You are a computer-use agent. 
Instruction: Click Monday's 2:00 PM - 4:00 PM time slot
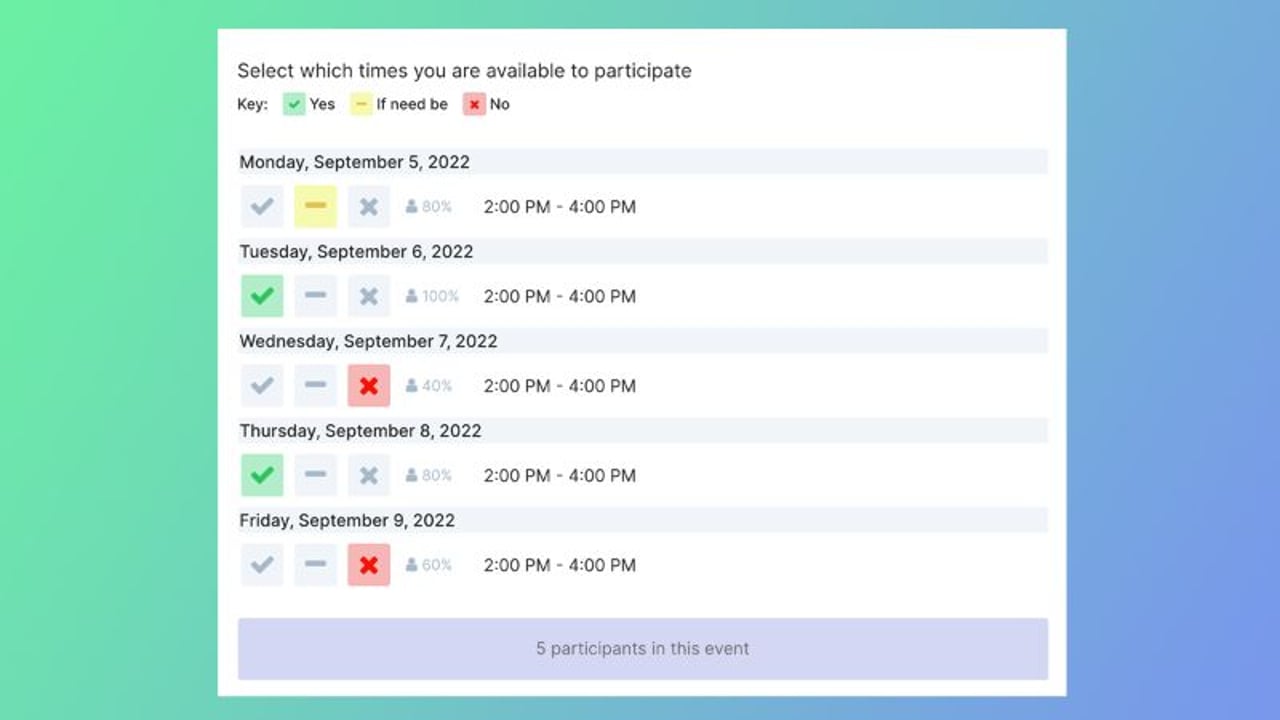click(559, 207)
